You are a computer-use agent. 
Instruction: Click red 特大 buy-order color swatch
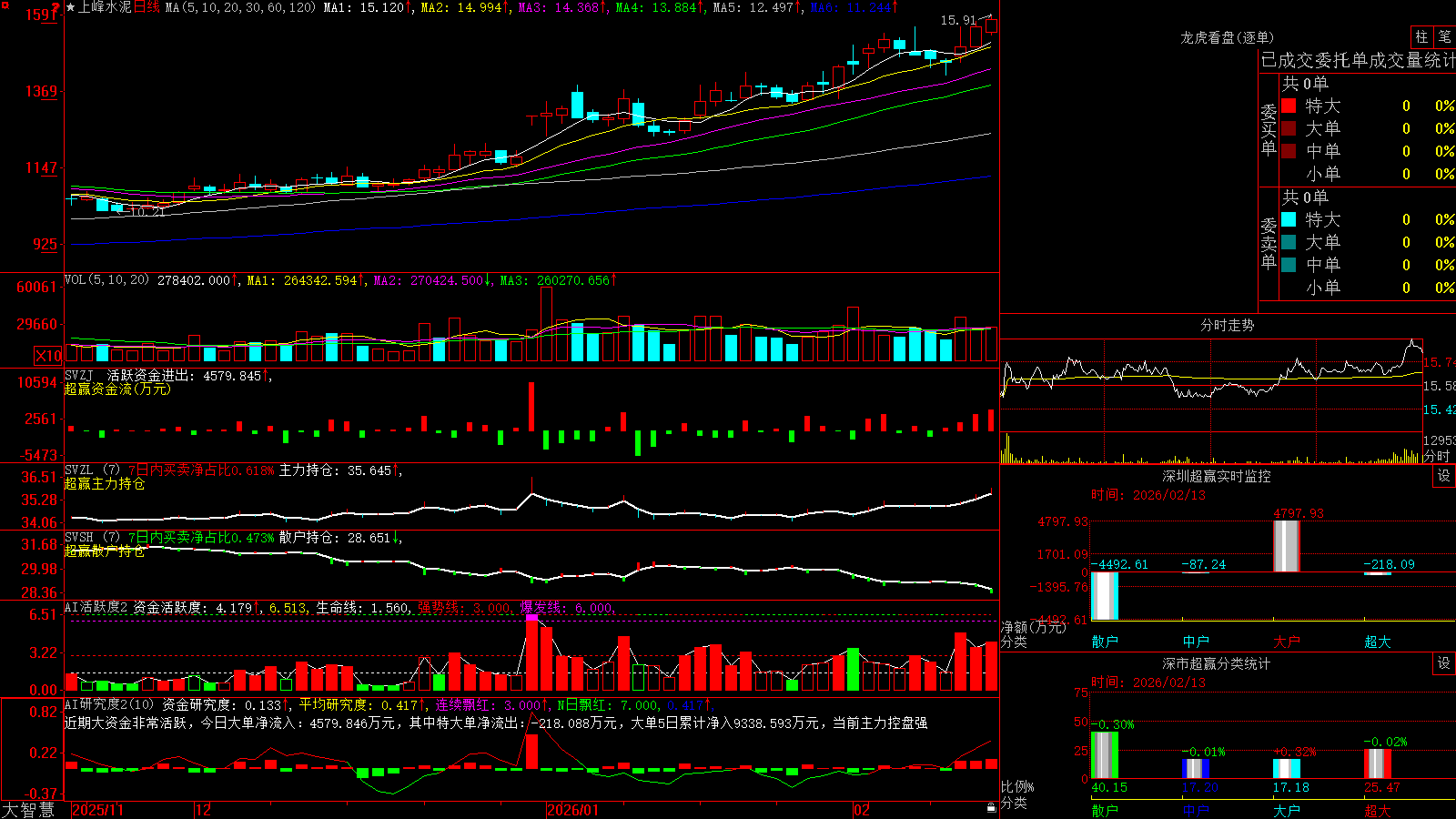tap(1289, 106)
